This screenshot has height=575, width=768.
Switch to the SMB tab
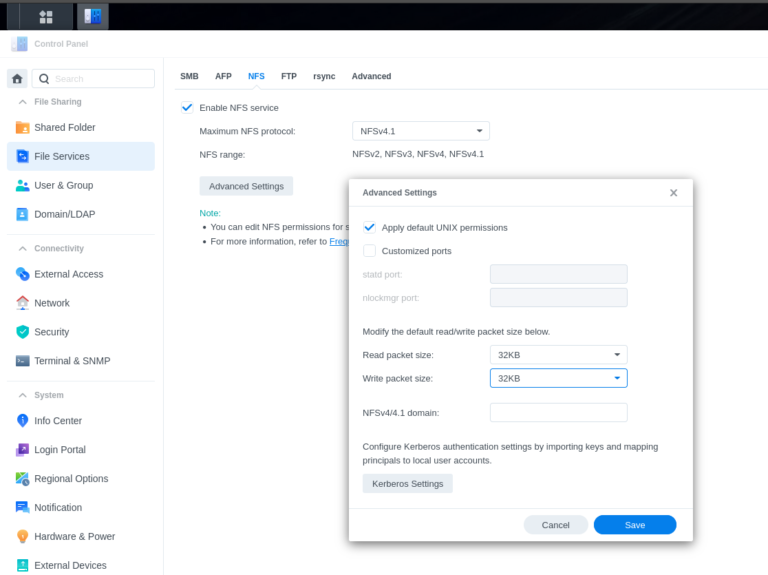[x=189, y=76]
